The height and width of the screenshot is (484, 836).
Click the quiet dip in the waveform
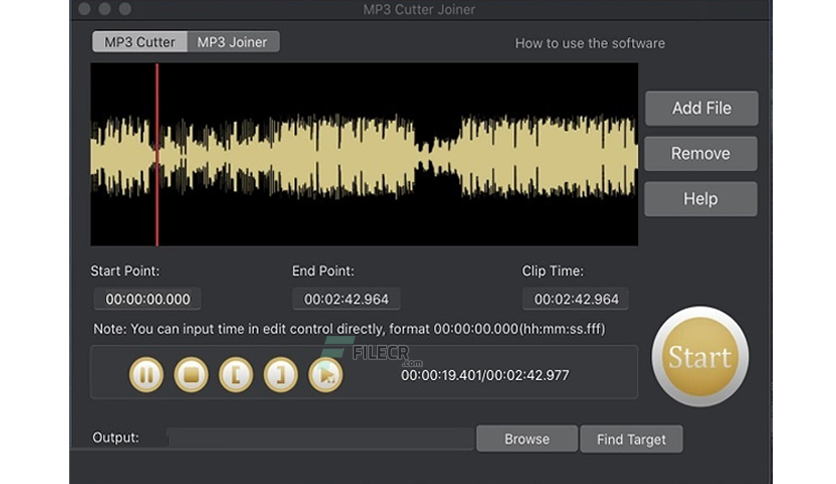(x=435, y=155)
